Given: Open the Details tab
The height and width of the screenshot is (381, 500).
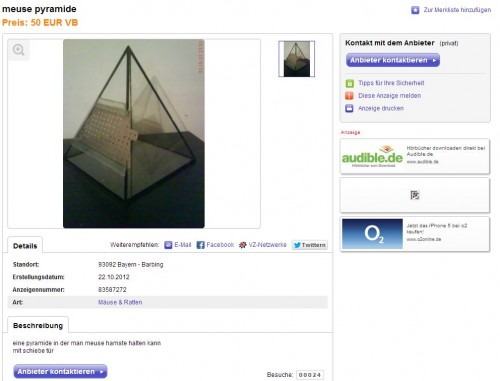Looking at the screenshot, I should (25, 246).
